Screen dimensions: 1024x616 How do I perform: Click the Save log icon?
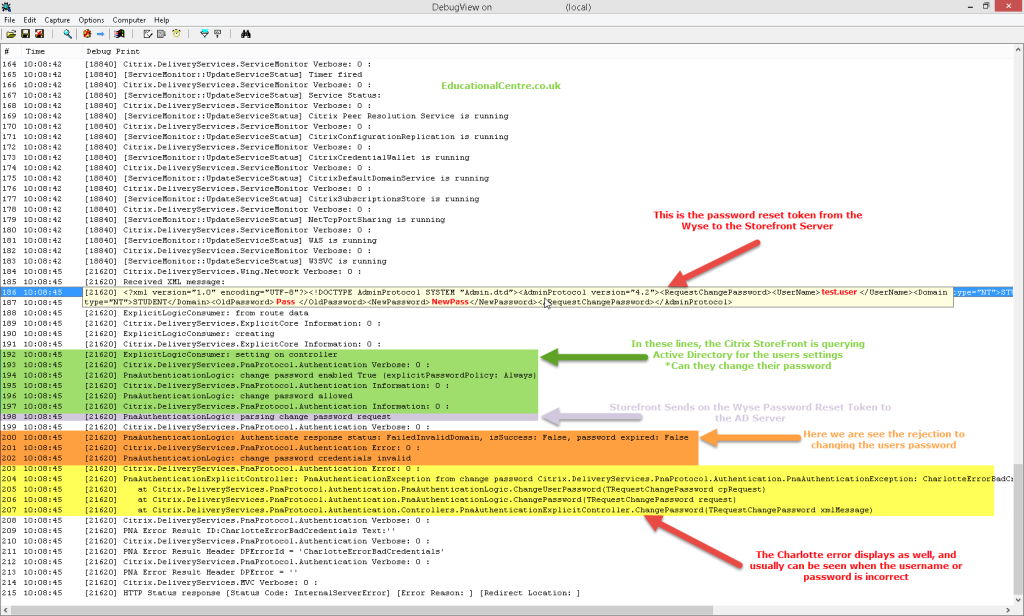pyautogui.click(x=25, y=34)
